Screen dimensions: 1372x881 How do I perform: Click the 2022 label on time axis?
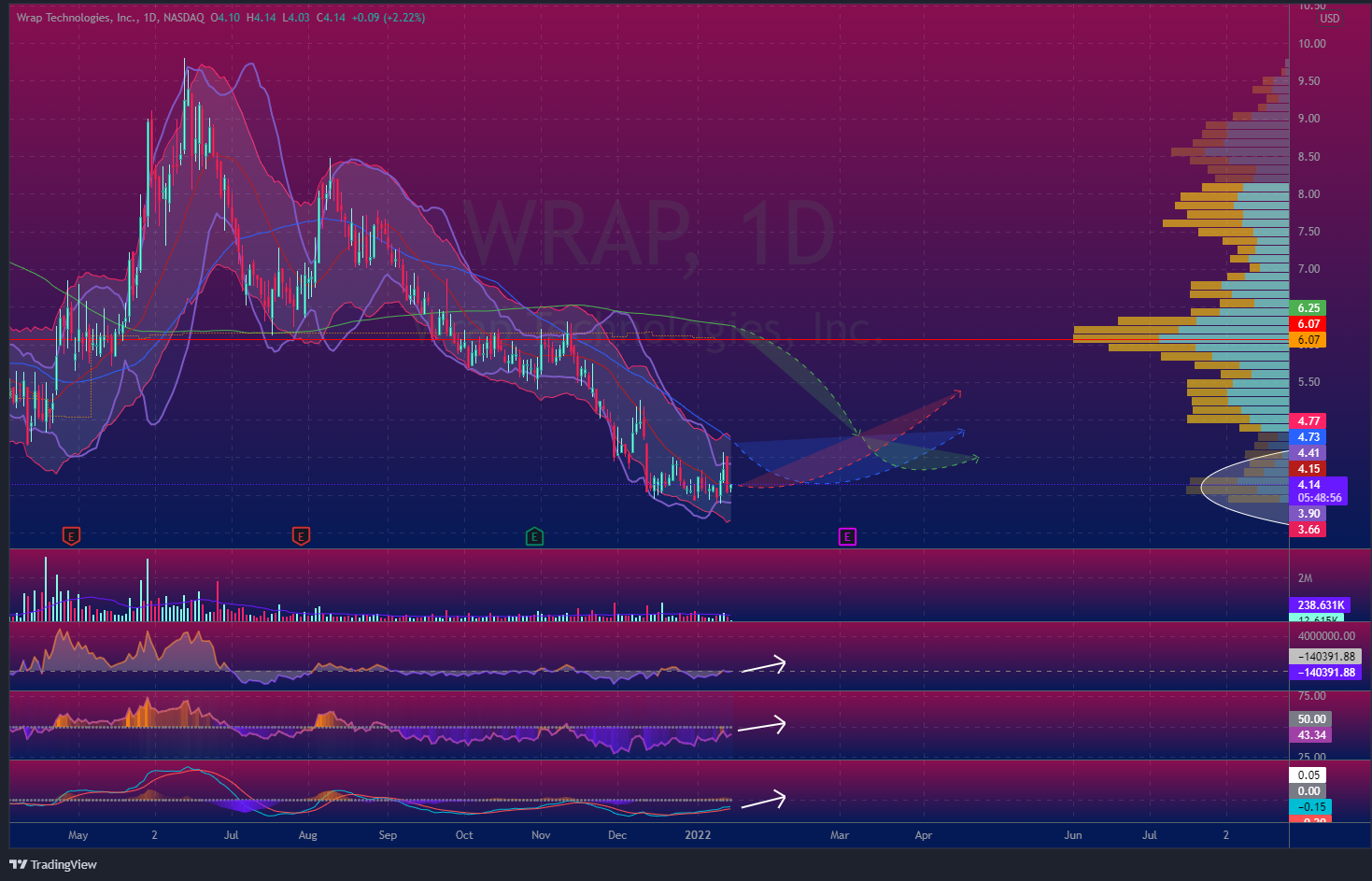[x=698, y=835]
